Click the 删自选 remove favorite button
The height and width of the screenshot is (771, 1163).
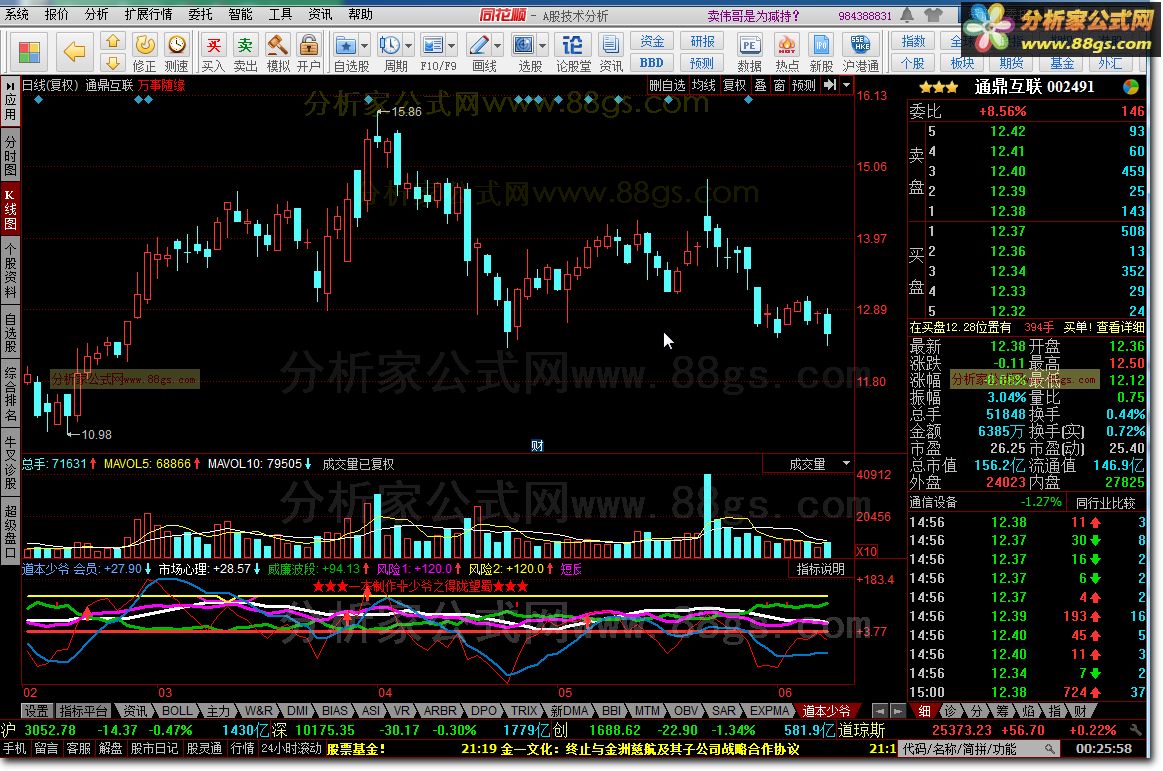tap(667, 85)
